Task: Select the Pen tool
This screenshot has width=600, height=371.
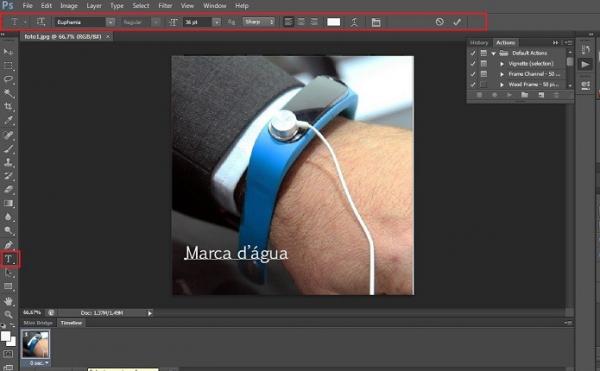Action: point(8,245)
